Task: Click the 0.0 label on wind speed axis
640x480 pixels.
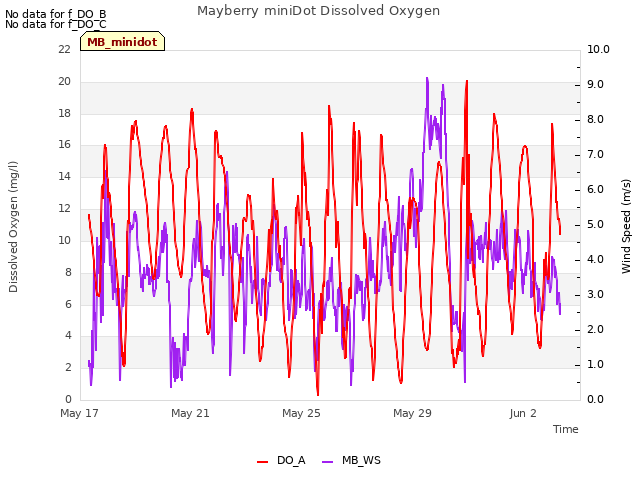Action: pos(595,399)
